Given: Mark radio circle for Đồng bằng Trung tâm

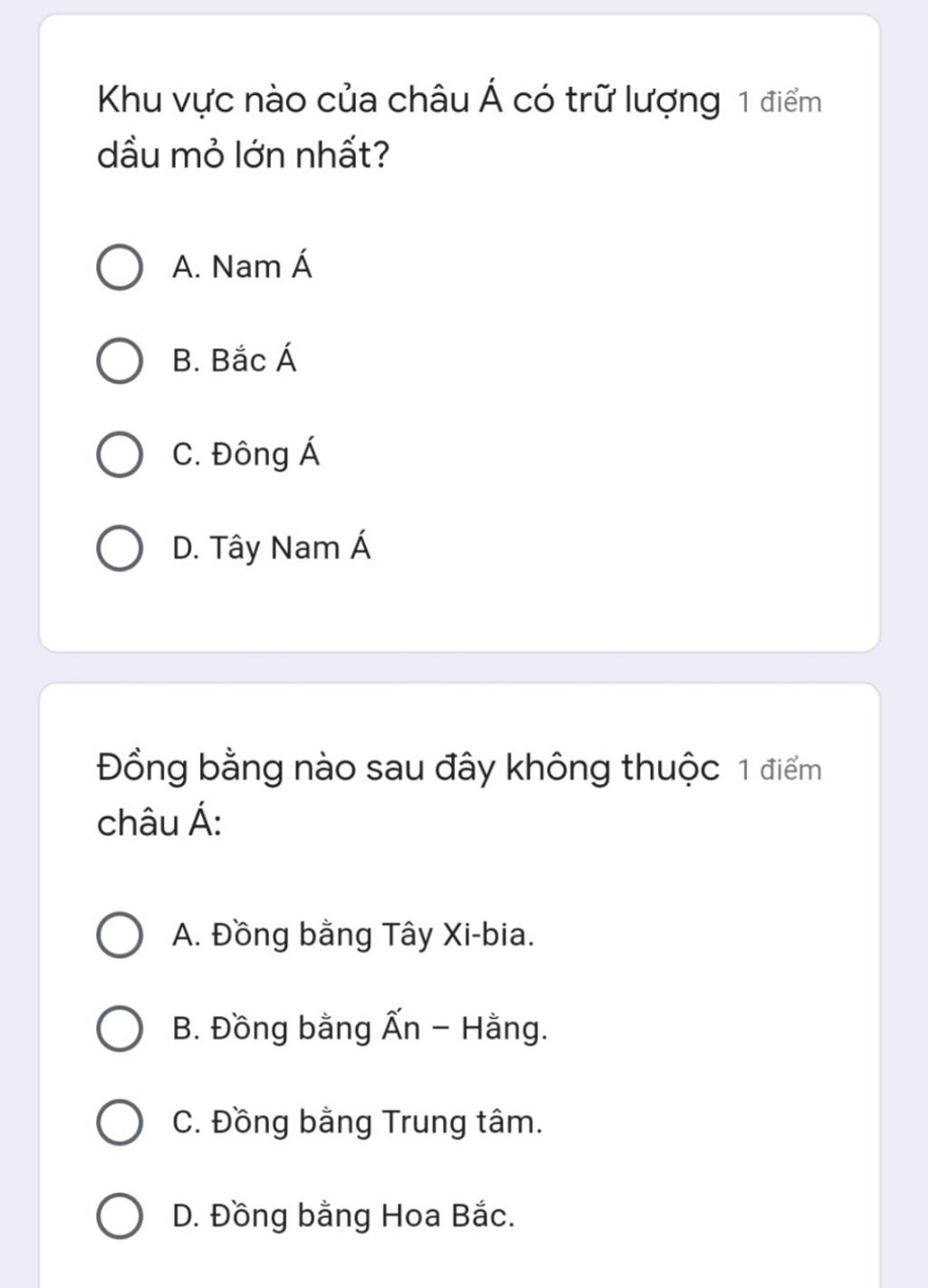Looking at the screenshot, I should point(119,1122).
